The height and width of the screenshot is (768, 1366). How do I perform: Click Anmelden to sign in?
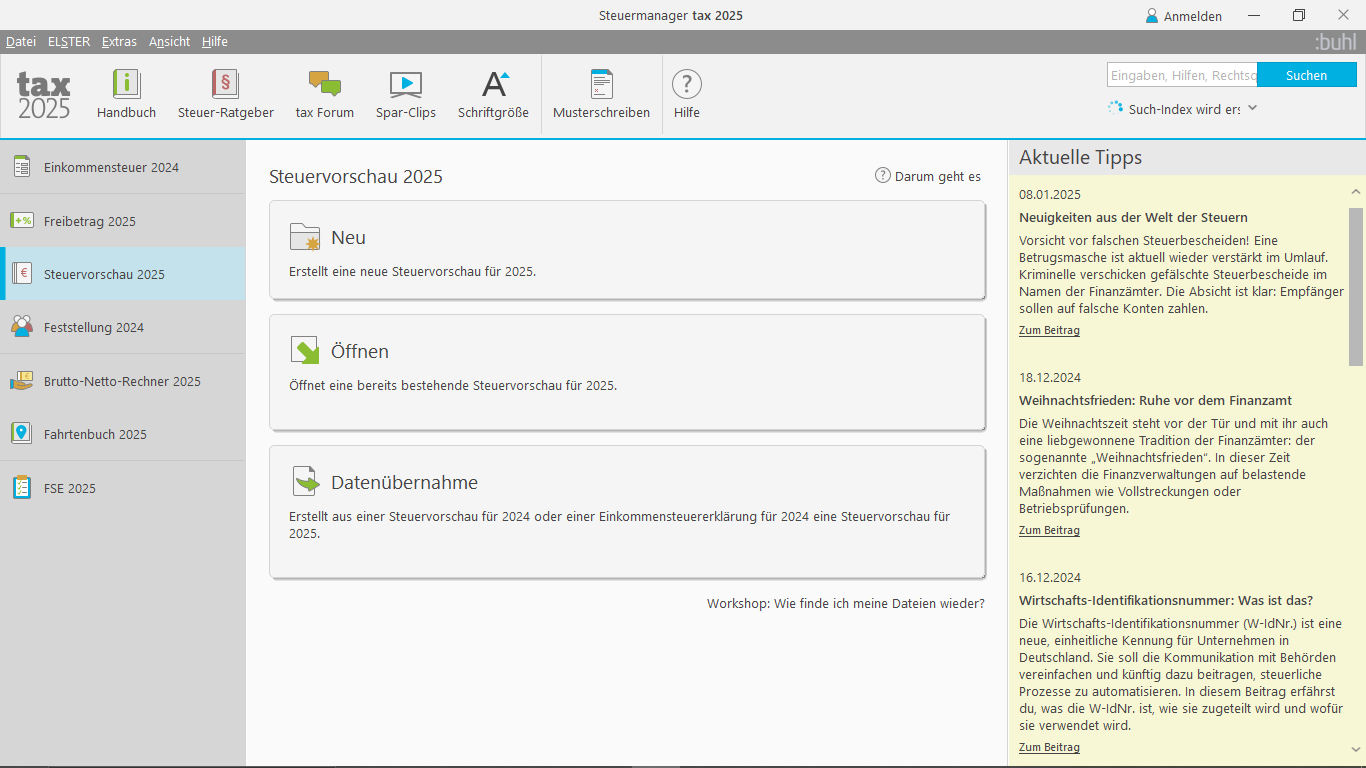[1184, 16]
